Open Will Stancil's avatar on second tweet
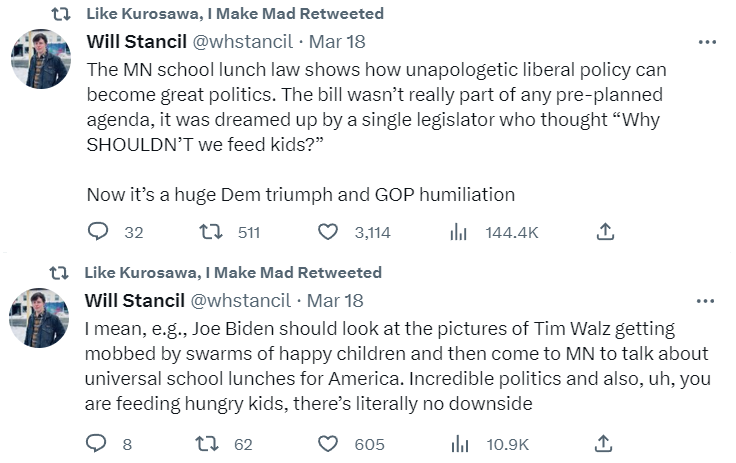The width and height of the screenshot is (736, 463). click(40, 317)
